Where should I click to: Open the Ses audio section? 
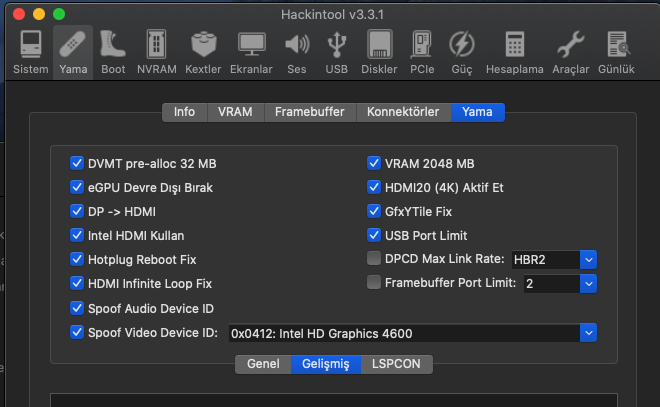point(296,52)
